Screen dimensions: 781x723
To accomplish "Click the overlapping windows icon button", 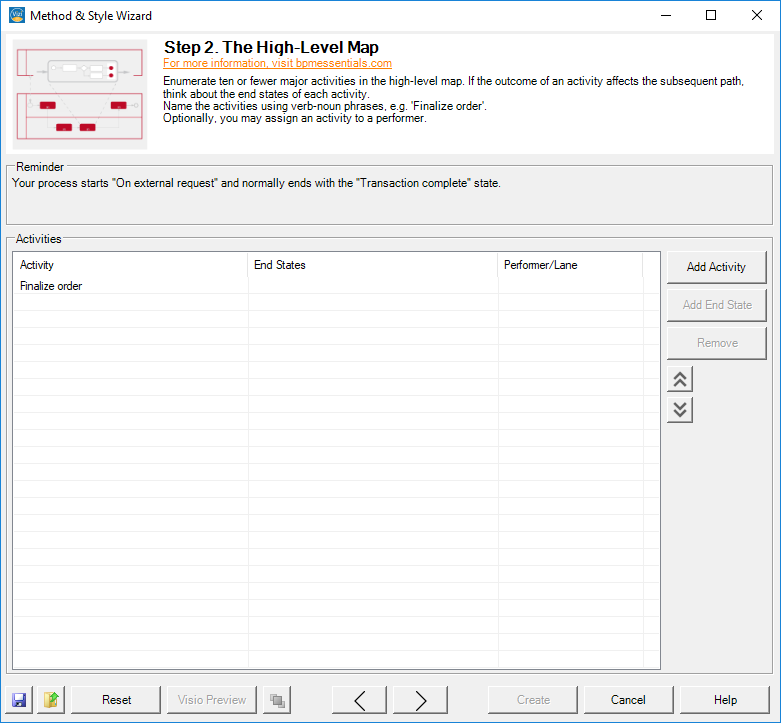I will click(277, 700).
